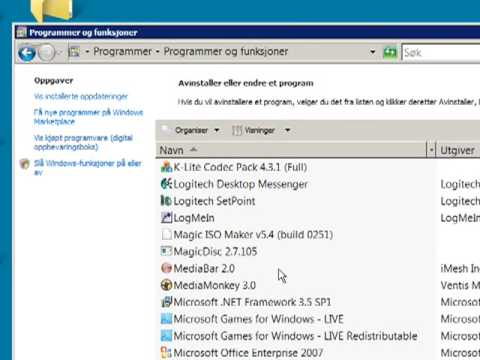Select MediaBar 2.0 in the list
The height and width of the screenshot is (360, 480).
click(204, 268)
